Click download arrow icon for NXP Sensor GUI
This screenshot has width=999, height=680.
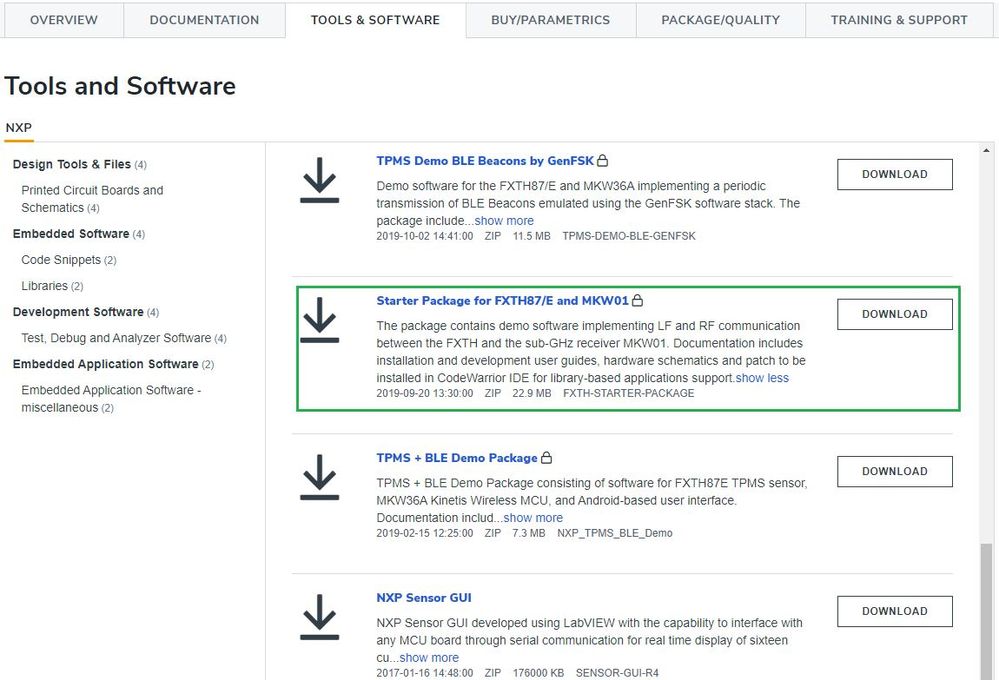[x=319, y=616]
